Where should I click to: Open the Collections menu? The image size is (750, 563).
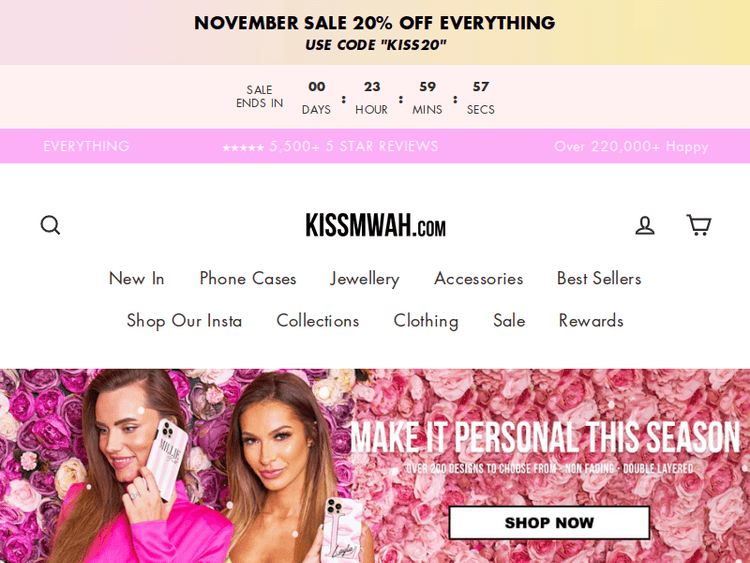click(318, 320)
